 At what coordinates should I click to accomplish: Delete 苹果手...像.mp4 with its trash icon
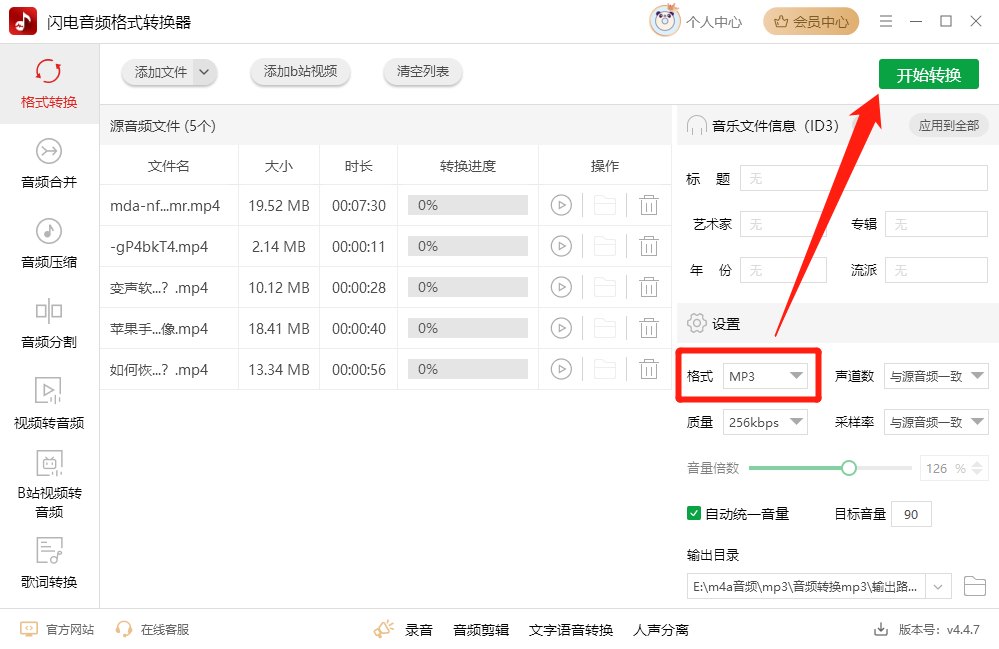649,328
